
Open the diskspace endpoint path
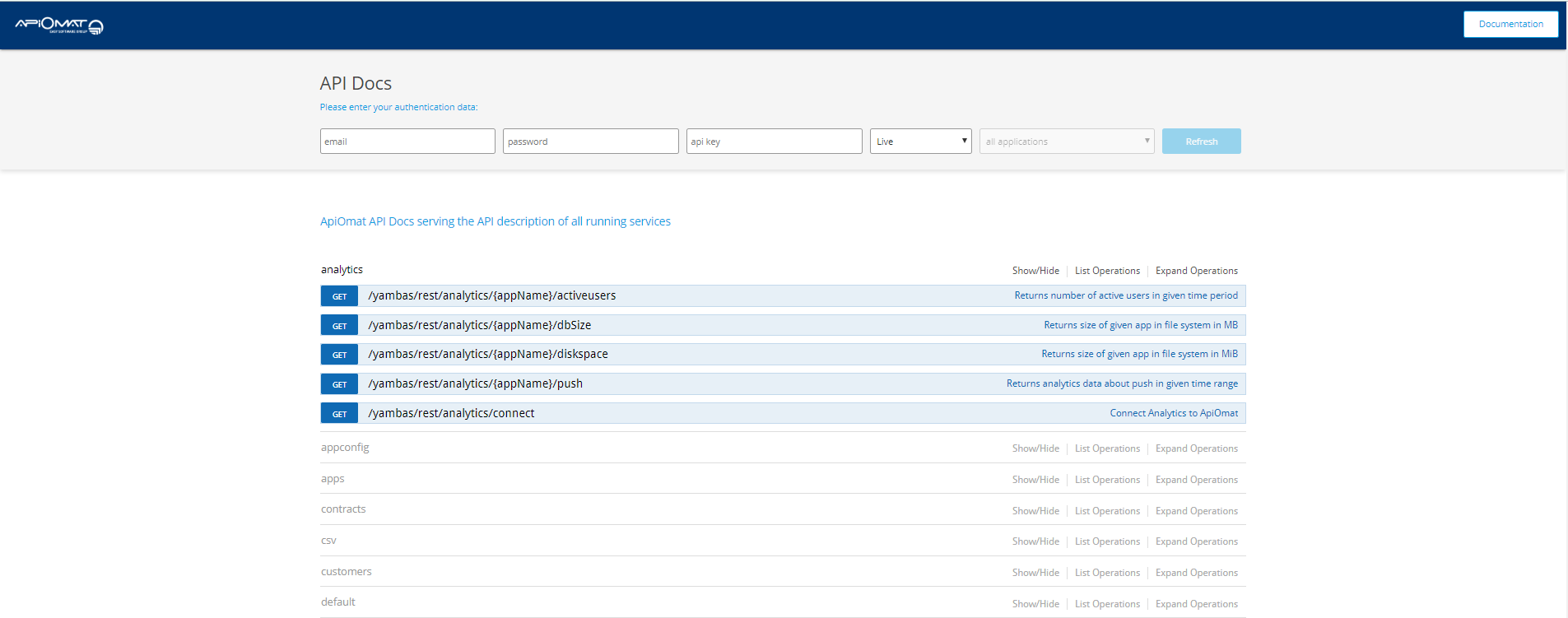pos(488,354)
